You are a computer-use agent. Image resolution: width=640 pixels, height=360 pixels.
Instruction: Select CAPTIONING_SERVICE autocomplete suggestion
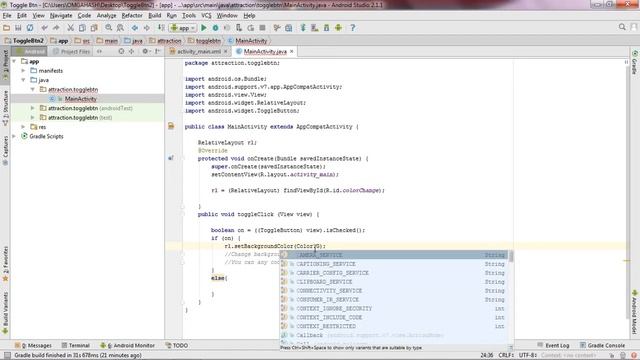pyautogui.click(x=394, y=264)
